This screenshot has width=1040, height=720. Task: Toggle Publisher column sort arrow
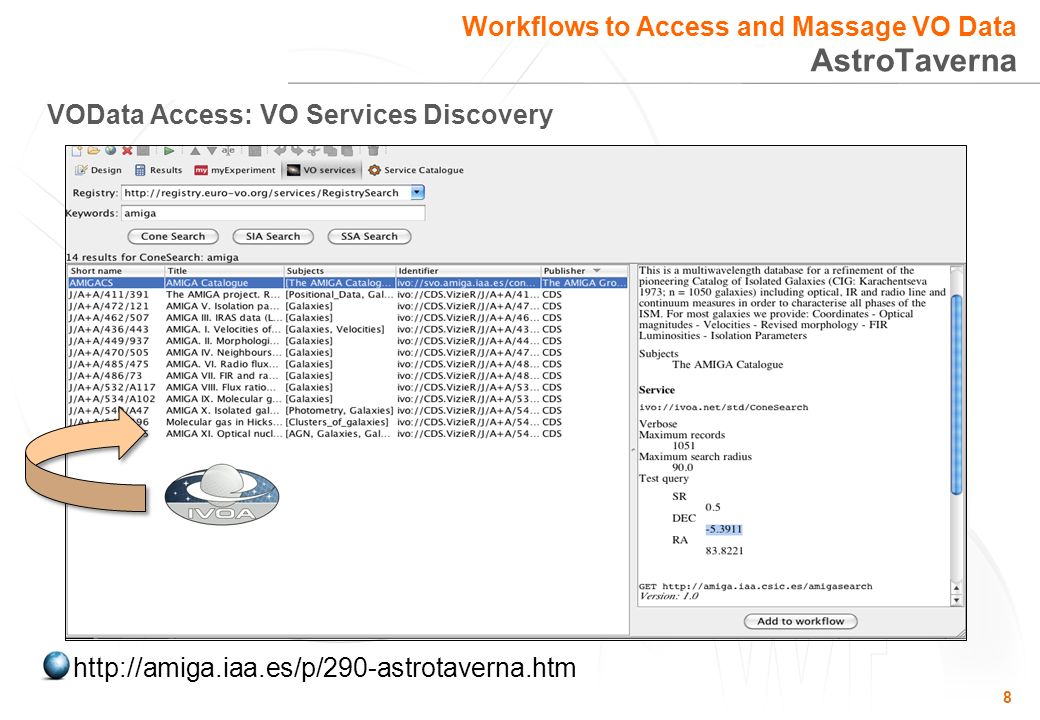coord(596,270)
